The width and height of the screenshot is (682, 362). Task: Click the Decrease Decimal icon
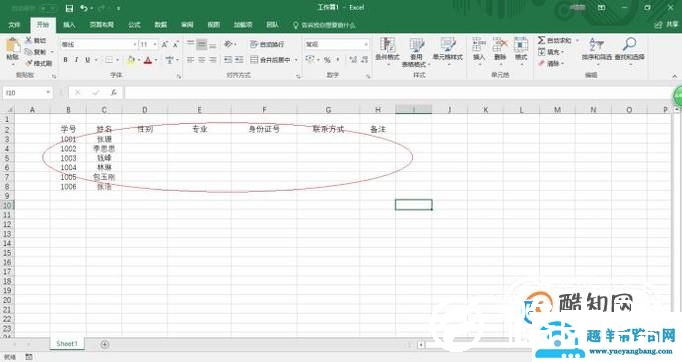[364, 60]
